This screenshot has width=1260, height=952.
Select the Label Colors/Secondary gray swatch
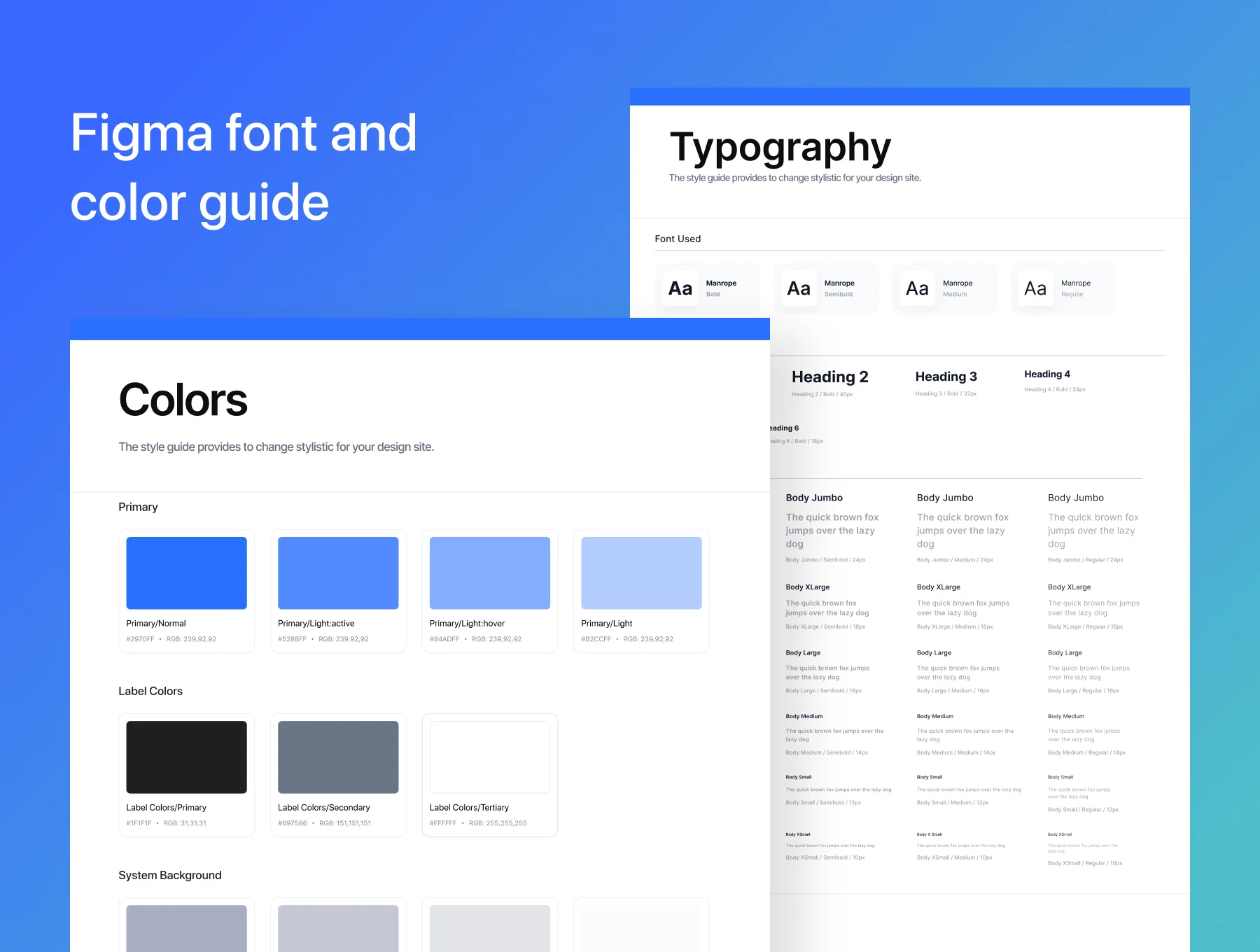pos(338,757)
